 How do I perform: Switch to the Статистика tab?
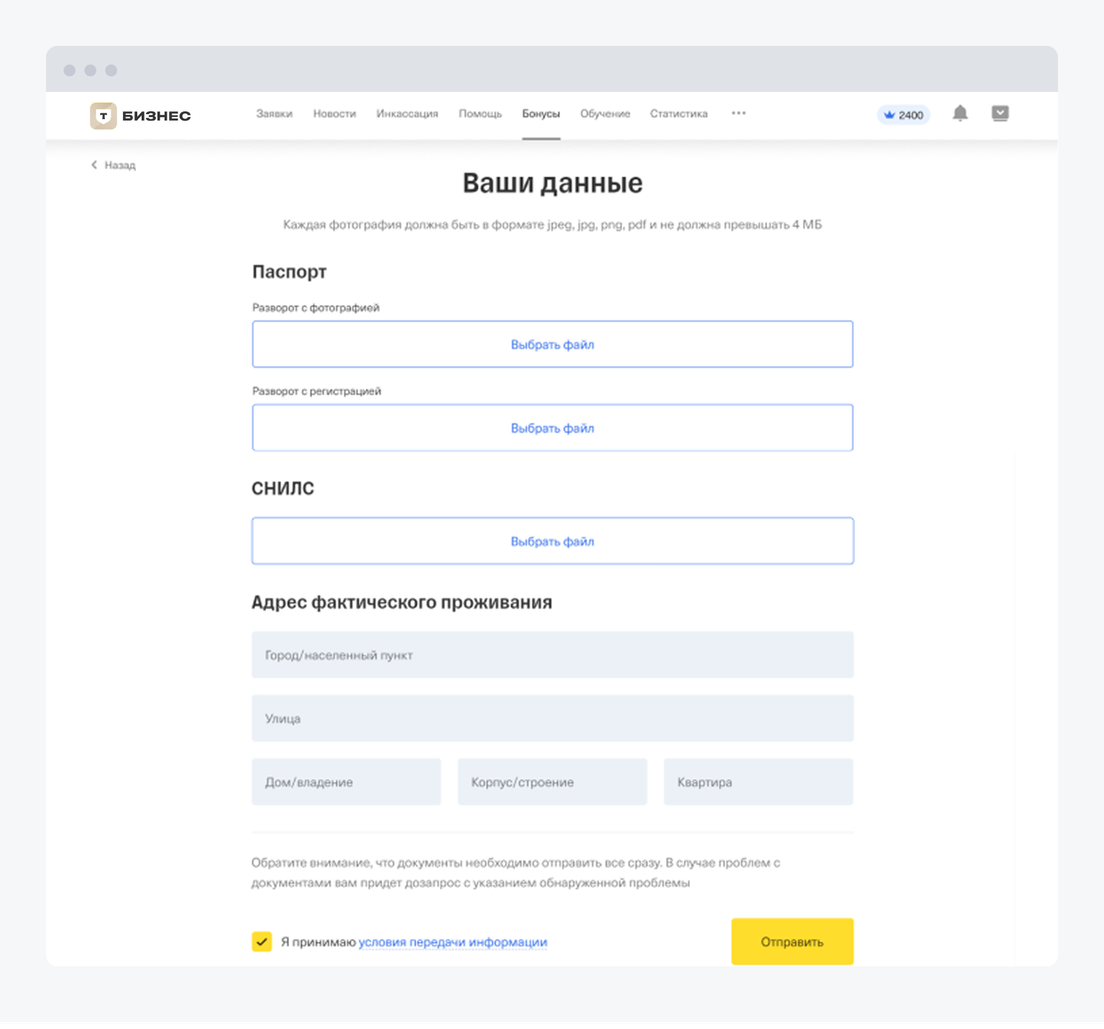(678, 114)
